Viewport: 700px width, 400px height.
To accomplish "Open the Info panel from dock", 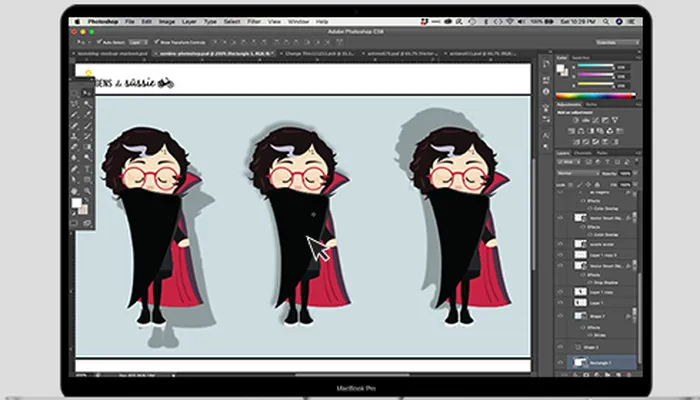I will tap(546, 92).
